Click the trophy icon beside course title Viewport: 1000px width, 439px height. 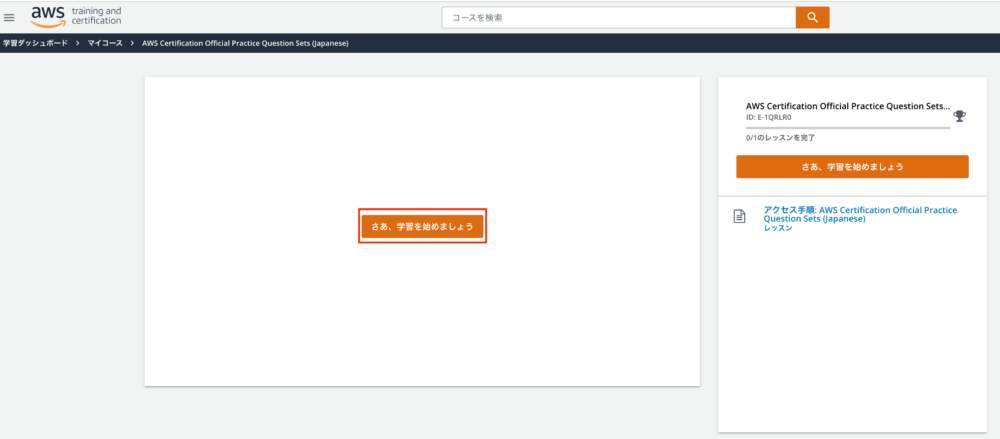tap(959, 116)
